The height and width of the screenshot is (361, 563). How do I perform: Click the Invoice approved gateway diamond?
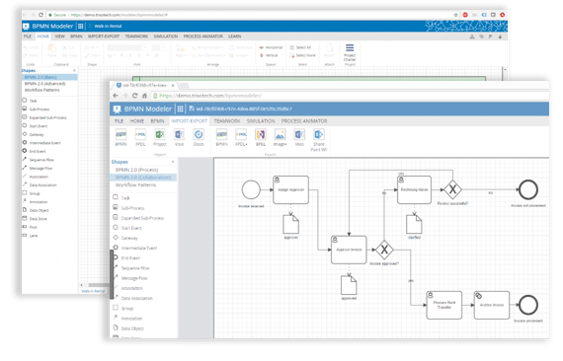tap(384, 249)
